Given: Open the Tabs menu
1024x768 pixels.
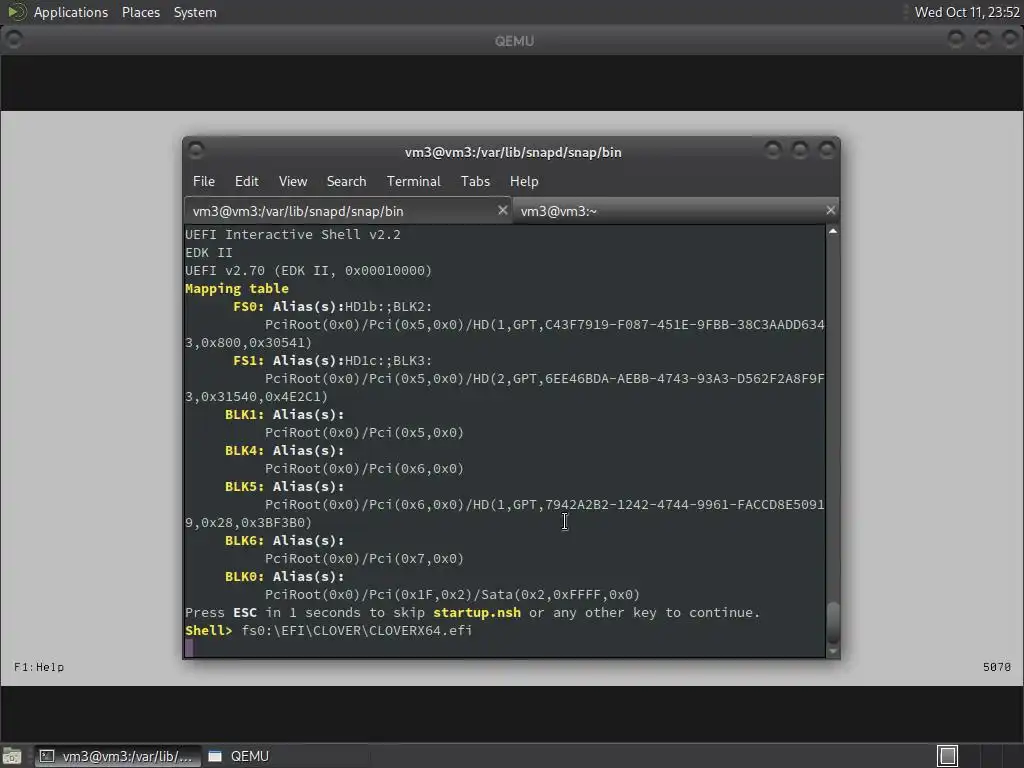Looking at the screenshot, I should pyautogui.click(x=475, y=182).
